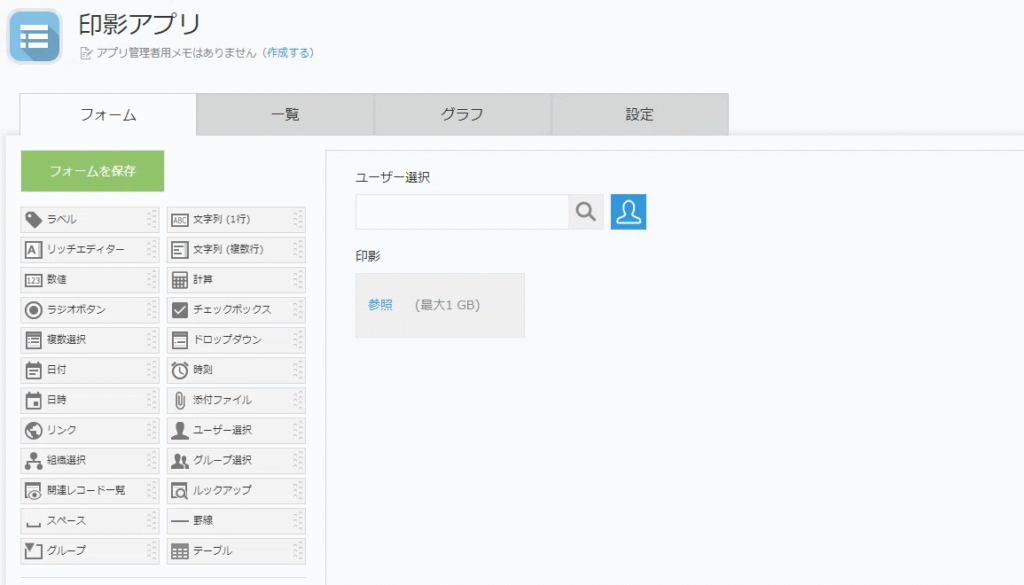Click the magnifier search icon in ユーザー選択
Screen dimensions: 1024x585
586,212
